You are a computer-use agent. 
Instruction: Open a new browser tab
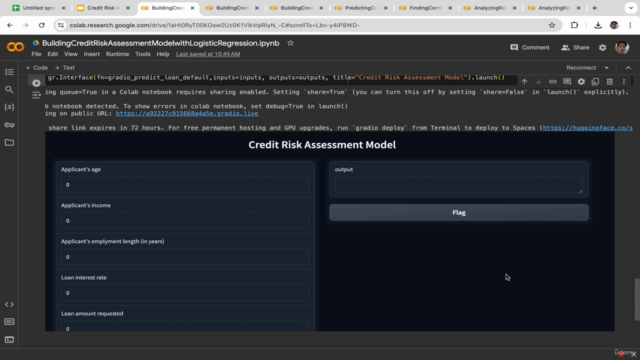pyautogui.click(x=594, y=8)
